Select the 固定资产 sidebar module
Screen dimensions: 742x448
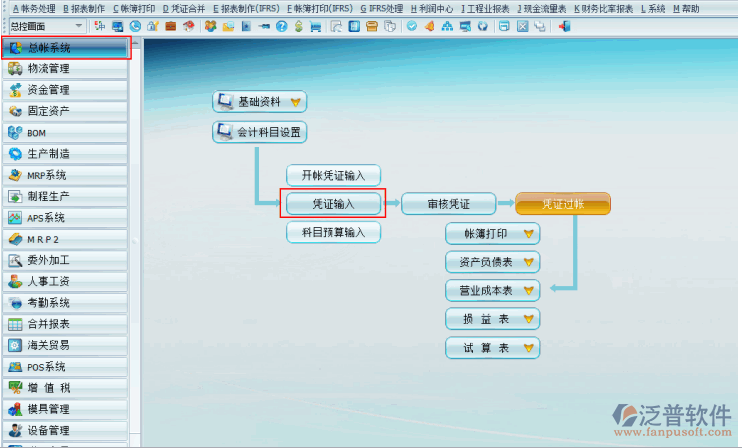coord(65,111)
